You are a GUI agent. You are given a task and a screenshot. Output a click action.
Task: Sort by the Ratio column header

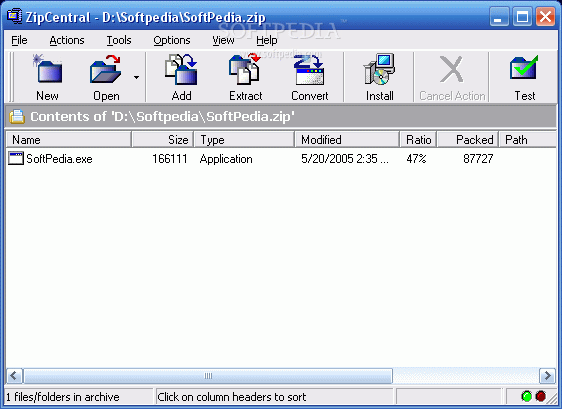click(418, 139)
